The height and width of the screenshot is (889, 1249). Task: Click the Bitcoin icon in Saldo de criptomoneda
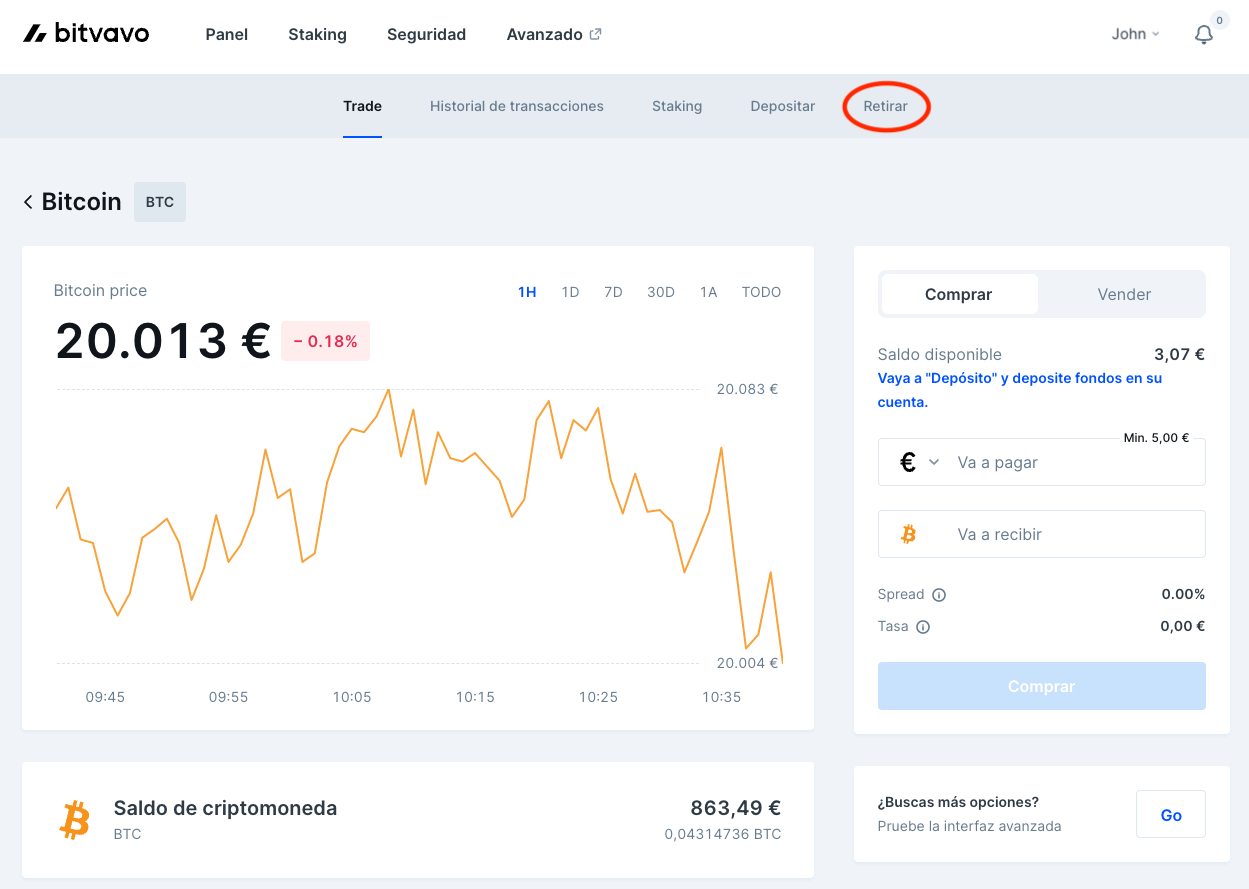(74, 820)
